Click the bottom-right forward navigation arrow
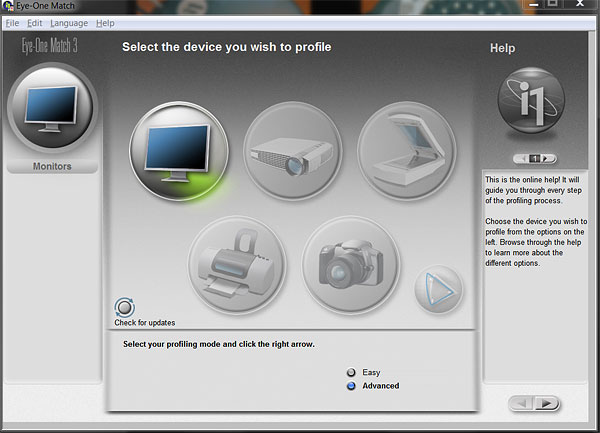Screen dimensions: 600x433 coord(546,403)
